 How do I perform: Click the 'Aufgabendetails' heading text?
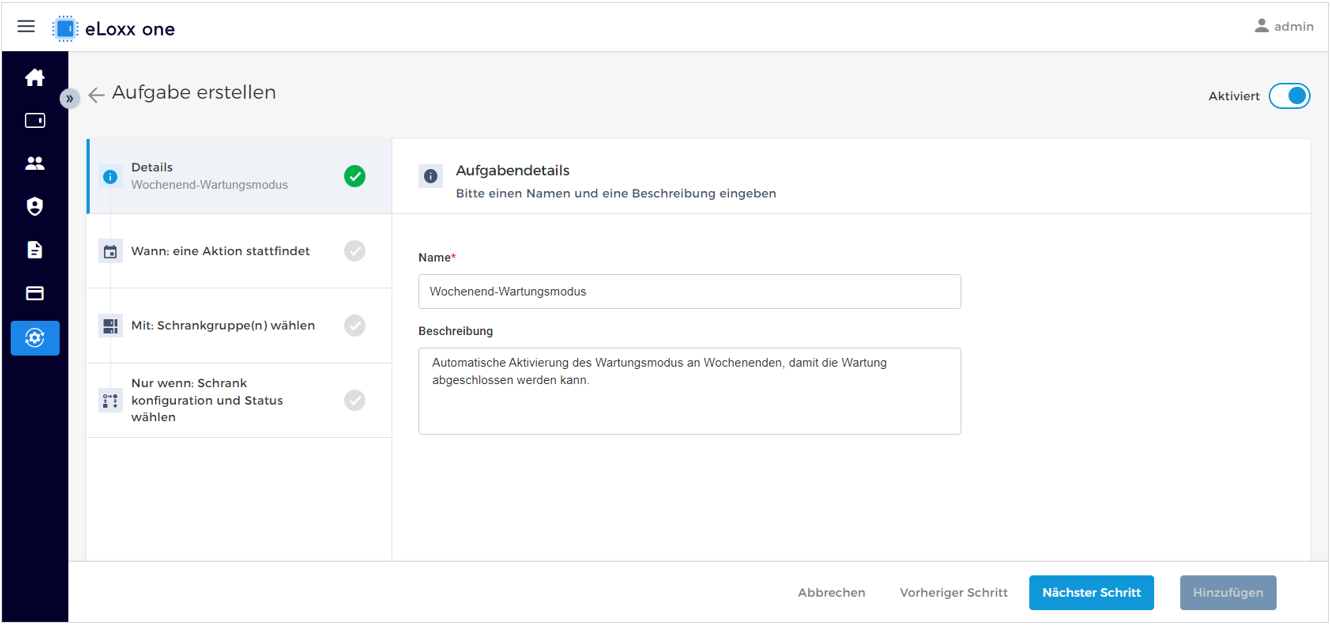513,171
